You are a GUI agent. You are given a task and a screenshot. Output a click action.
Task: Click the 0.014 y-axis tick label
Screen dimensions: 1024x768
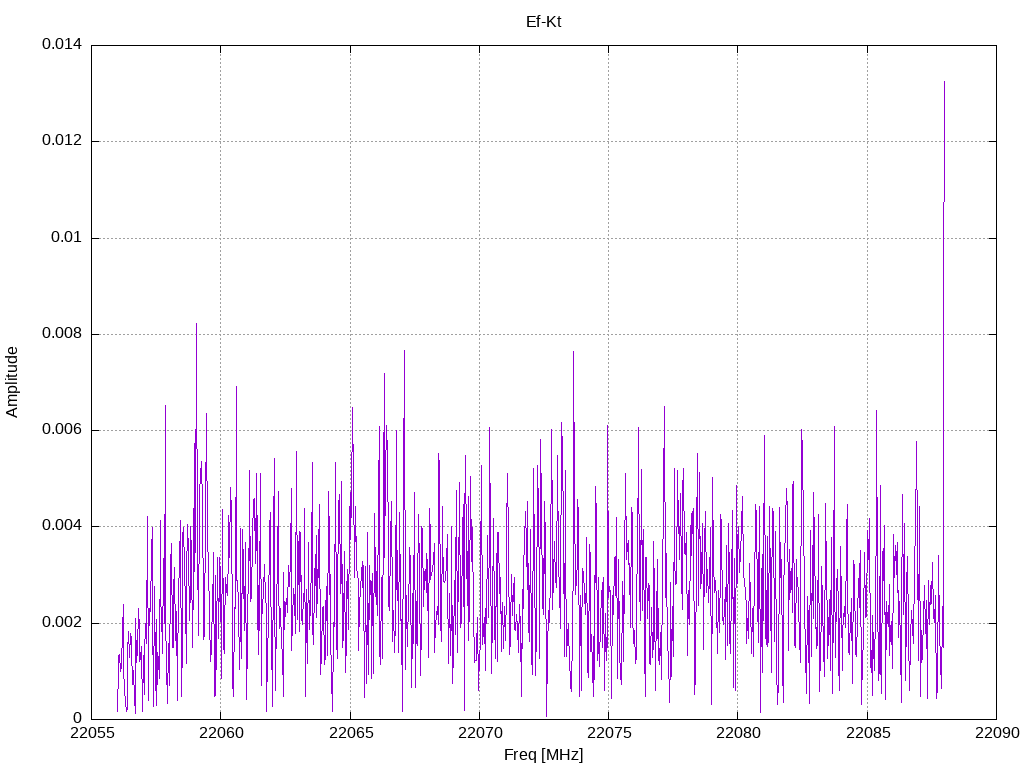coord(61,45)
